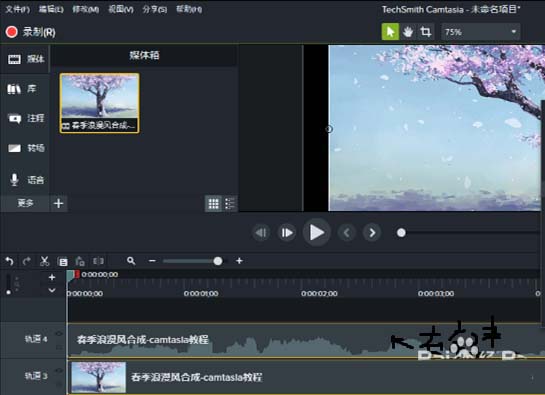Open the 修改(M) menu
The height and width of the screenshot is (395, 545).
[x=86, y=9]
